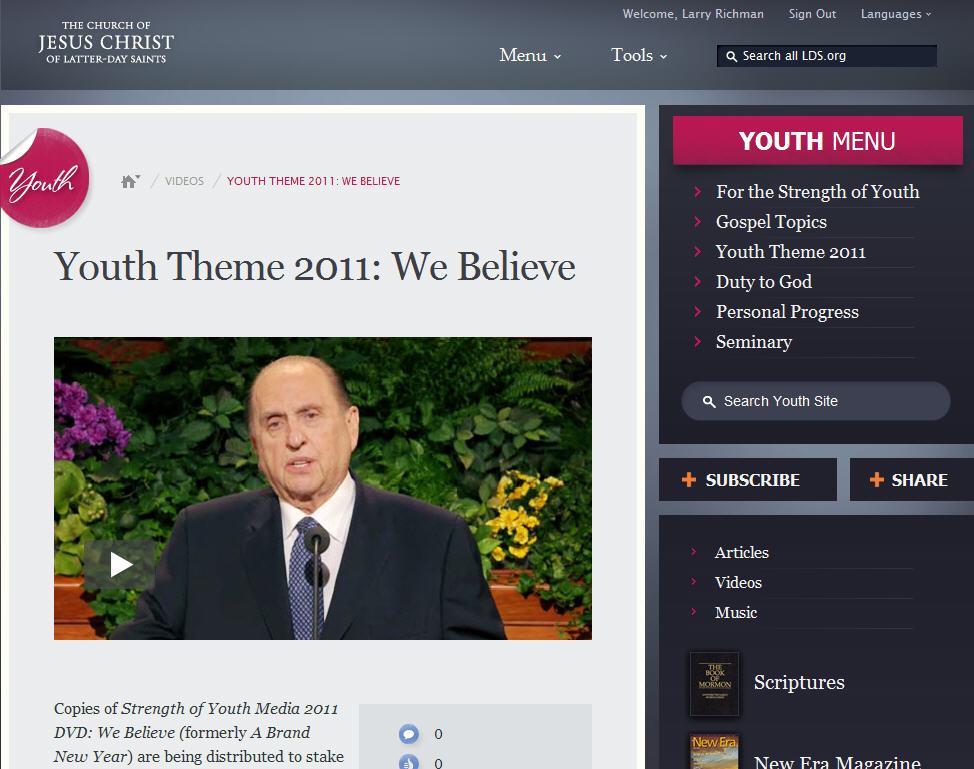The height and width of the screenshot is (769, 974).
Task: Click the New Era magazine cover icon
Action: click(714, 754)
